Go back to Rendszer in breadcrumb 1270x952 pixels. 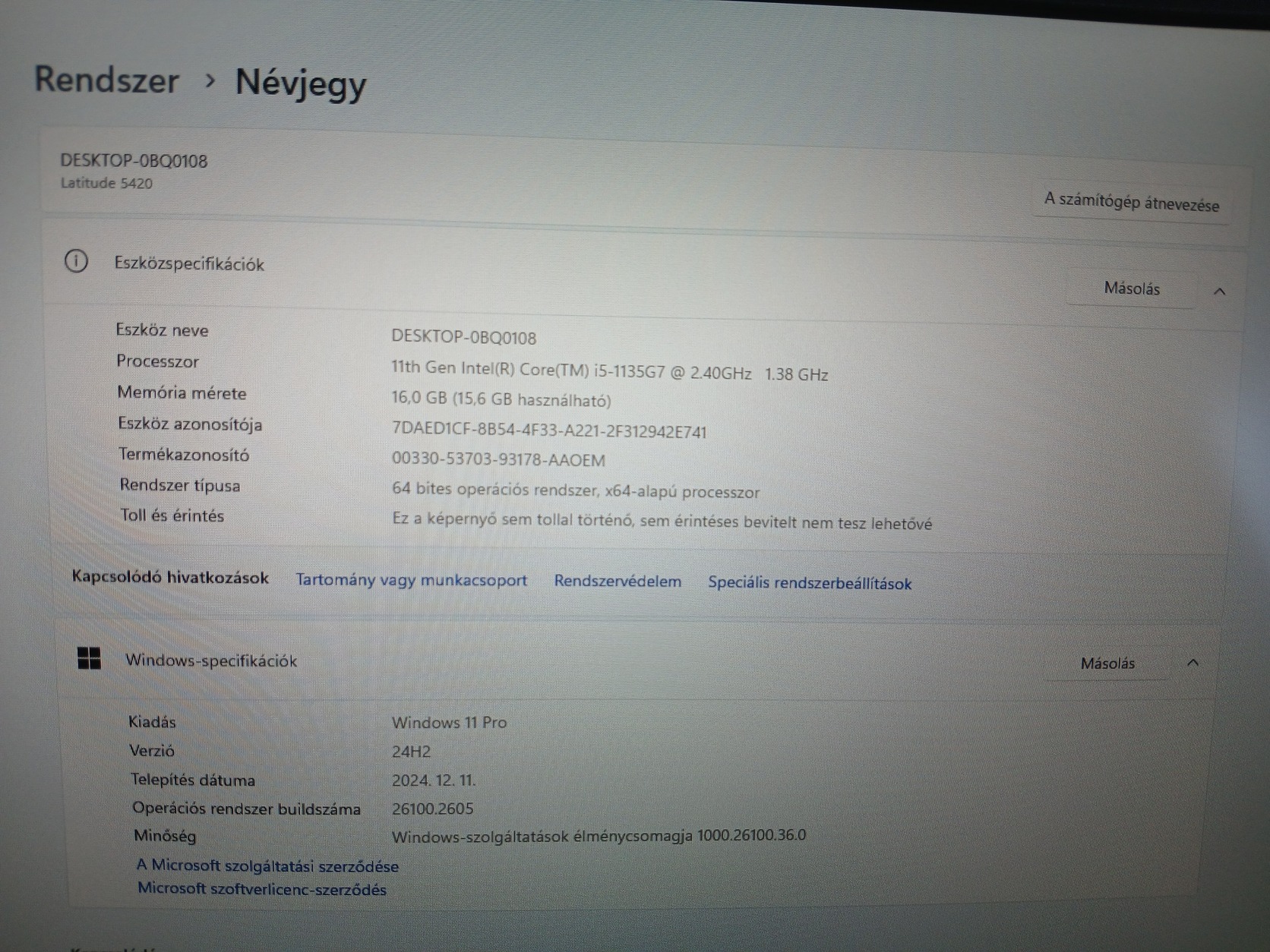[107, 80]
